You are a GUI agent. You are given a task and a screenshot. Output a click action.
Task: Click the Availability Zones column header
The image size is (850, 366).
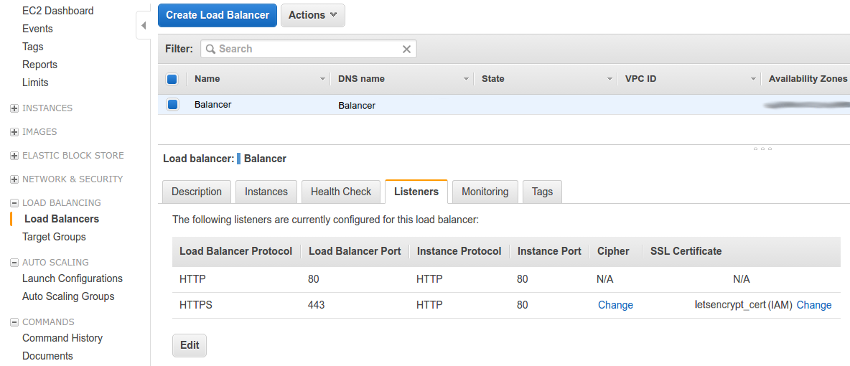808,79
